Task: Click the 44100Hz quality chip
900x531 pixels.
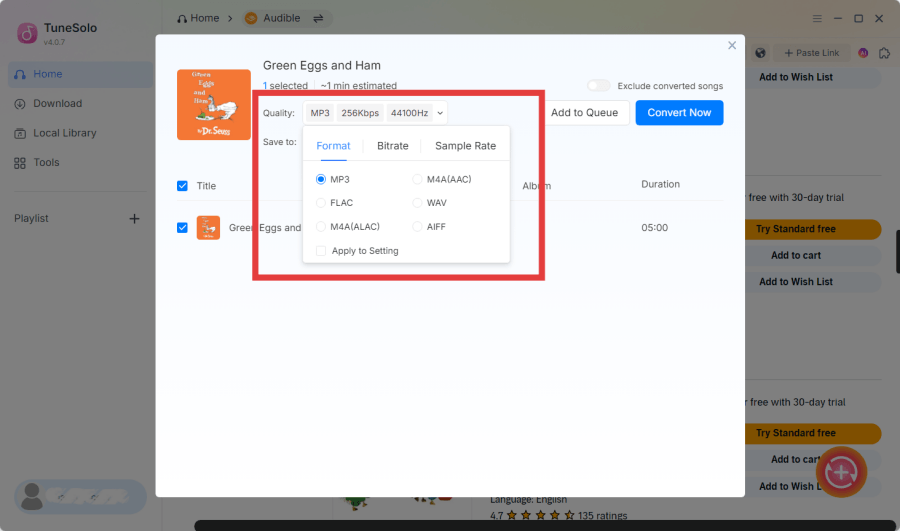Action: 409,113
